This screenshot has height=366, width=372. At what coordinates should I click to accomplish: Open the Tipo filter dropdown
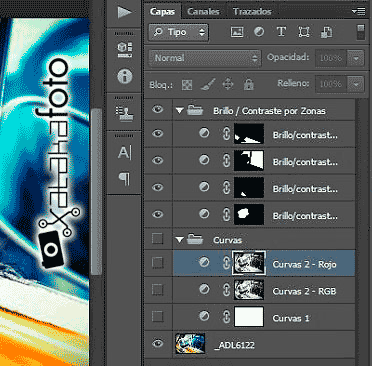click(178, 32)
